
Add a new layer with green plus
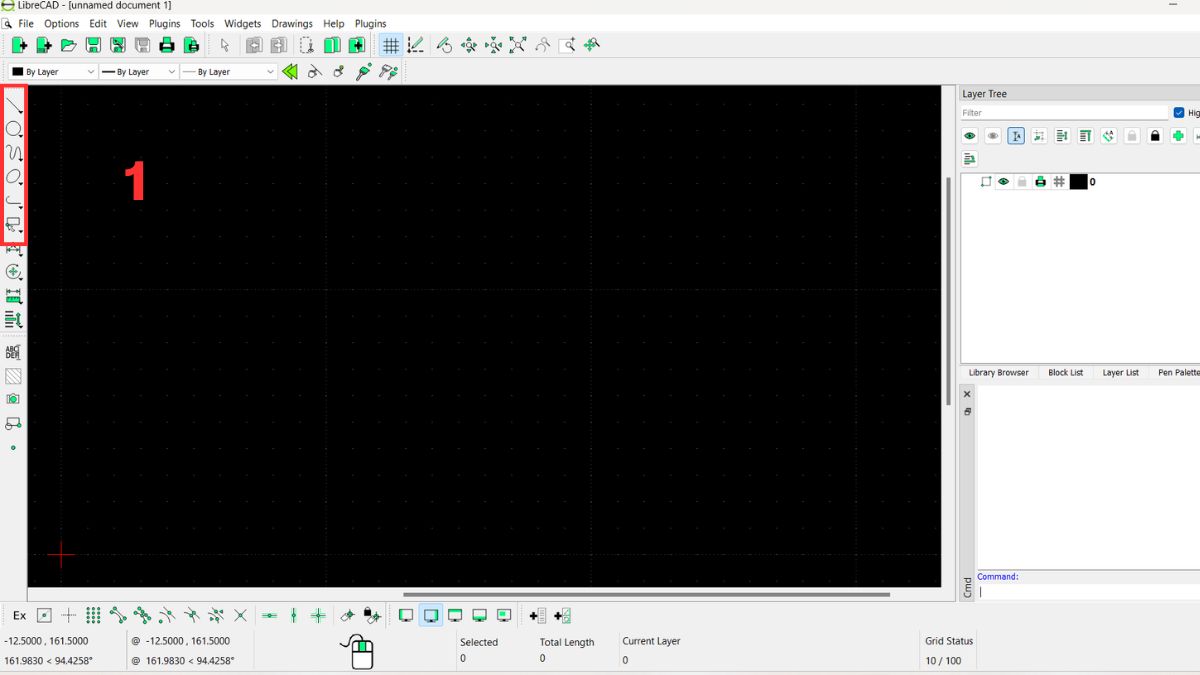click(x=1178, y=136)
